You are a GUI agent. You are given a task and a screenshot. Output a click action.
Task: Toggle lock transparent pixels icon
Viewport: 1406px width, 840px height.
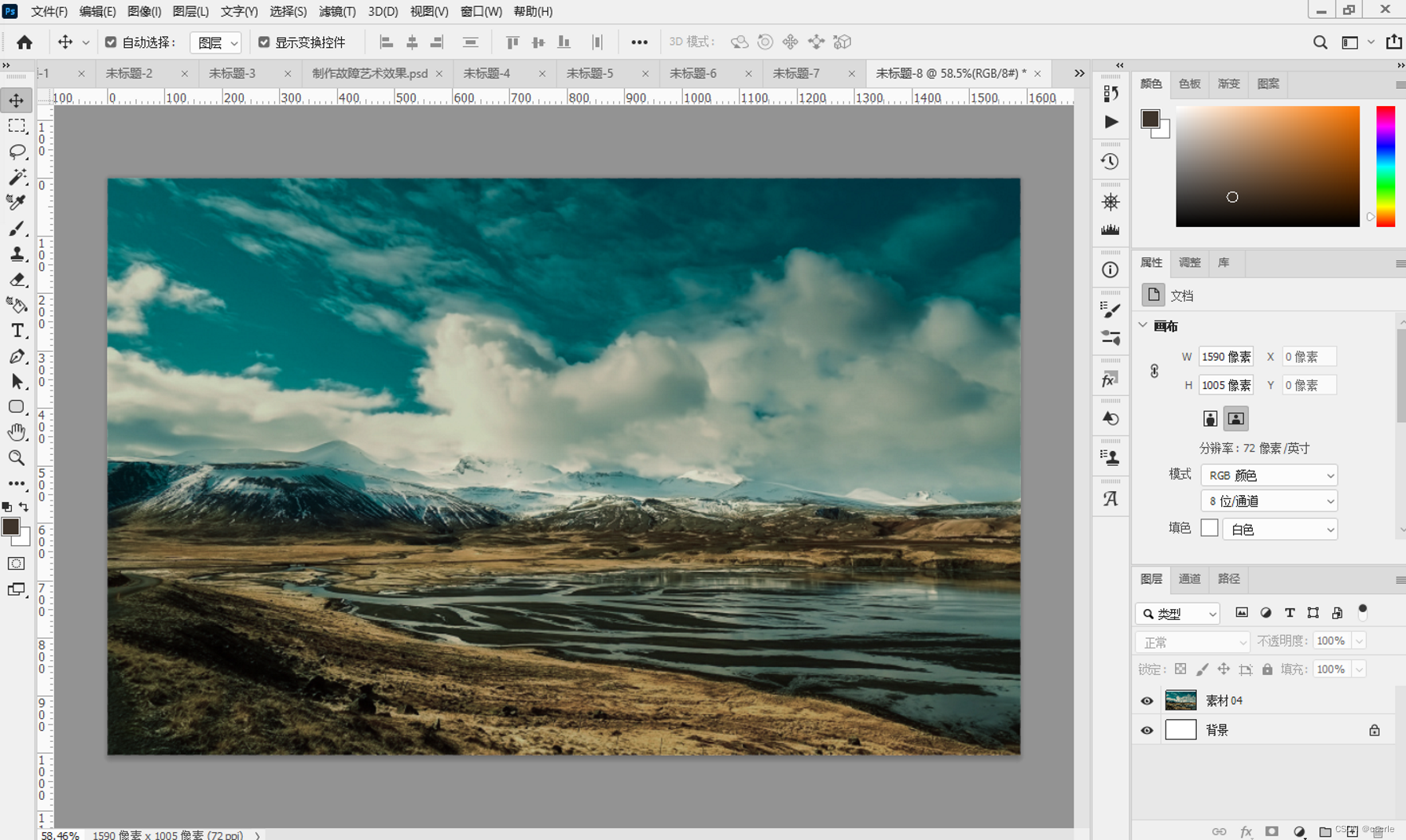tap(1180, 669)
